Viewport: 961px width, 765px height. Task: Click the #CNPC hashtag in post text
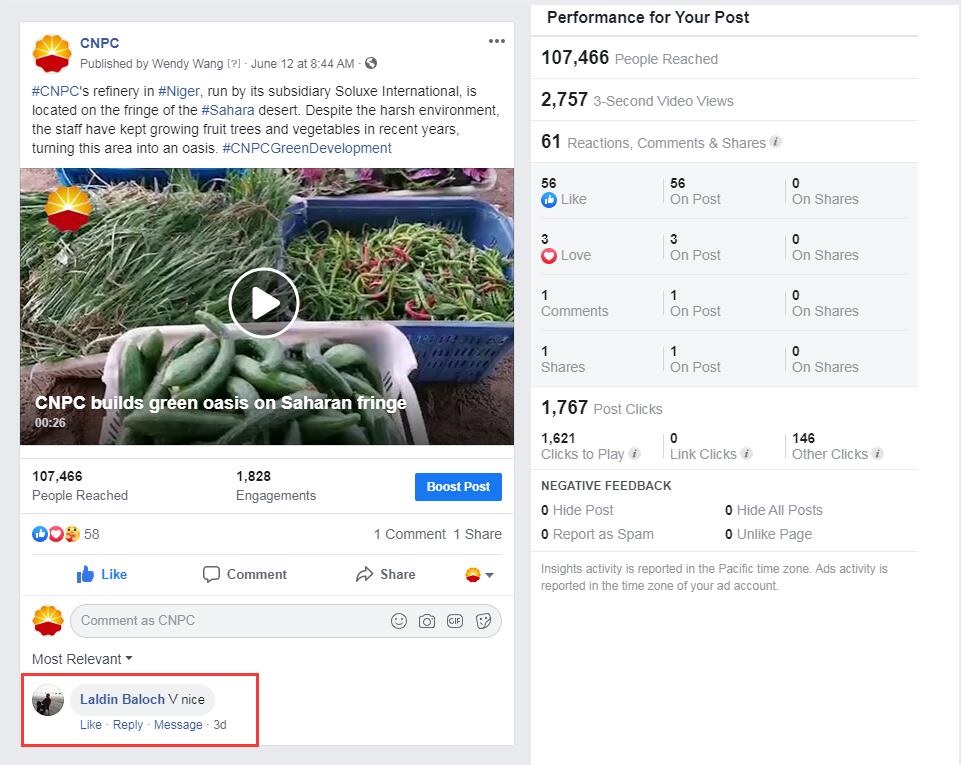tap(55, 91)
